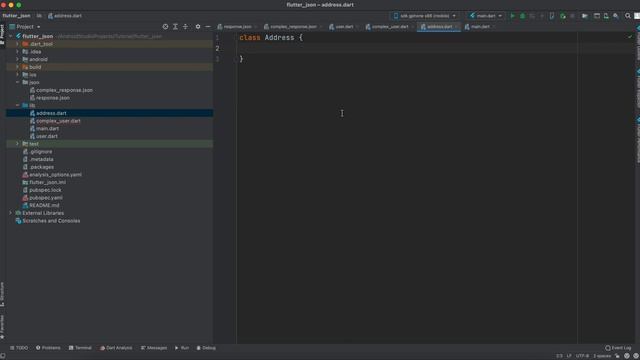Select complex_user.dart in project tree

click(58, 121)
